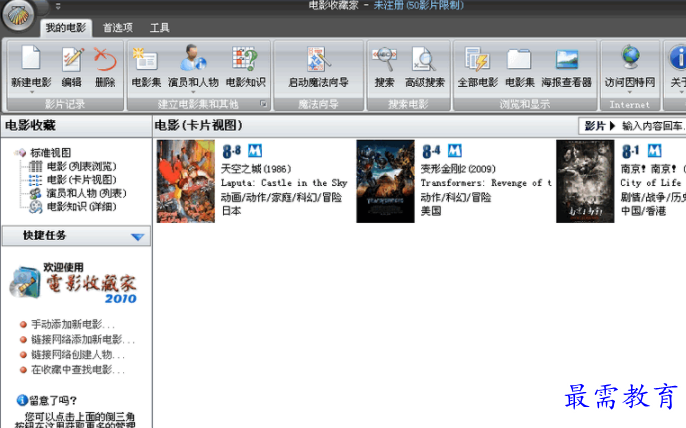This screenshot has height=428, width=686.
Task: Click the 链接网络创建人物 link
Action: click(77, 354)
